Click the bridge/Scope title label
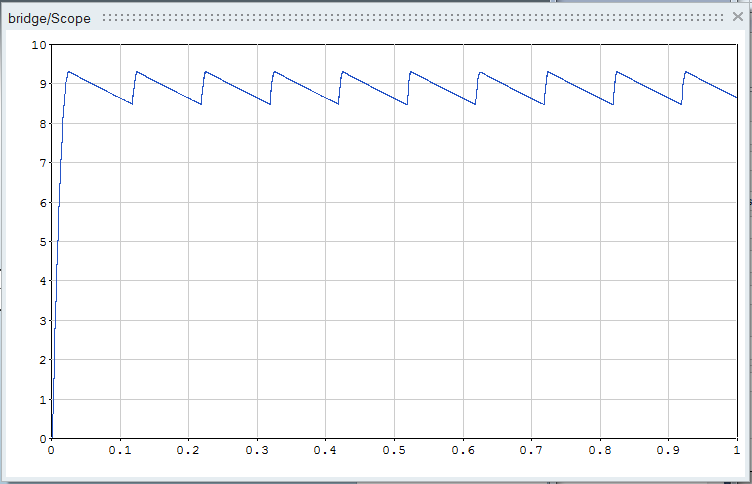 tap(50, 18)
